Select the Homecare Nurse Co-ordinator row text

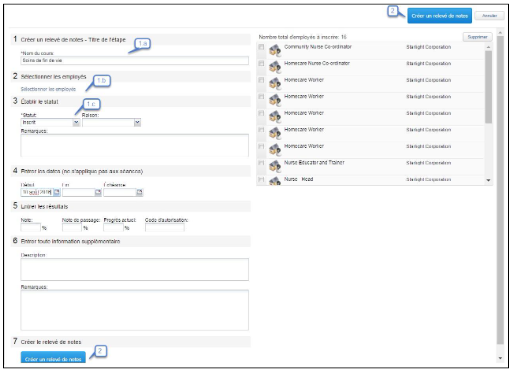point(317,63)
